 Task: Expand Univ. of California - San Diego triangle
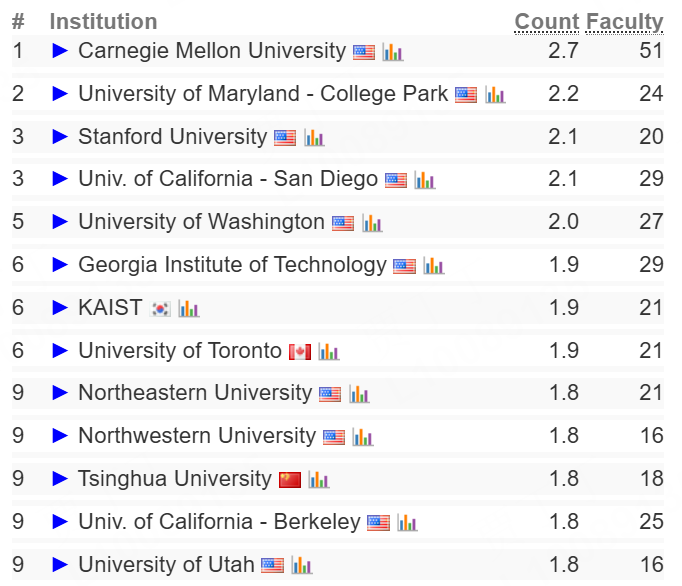coord(60,180)
